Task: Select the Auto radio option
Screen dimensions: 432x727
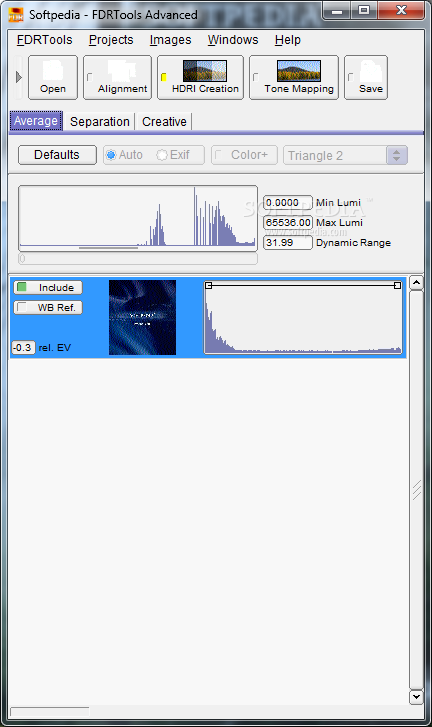Action: click(124, 155)
